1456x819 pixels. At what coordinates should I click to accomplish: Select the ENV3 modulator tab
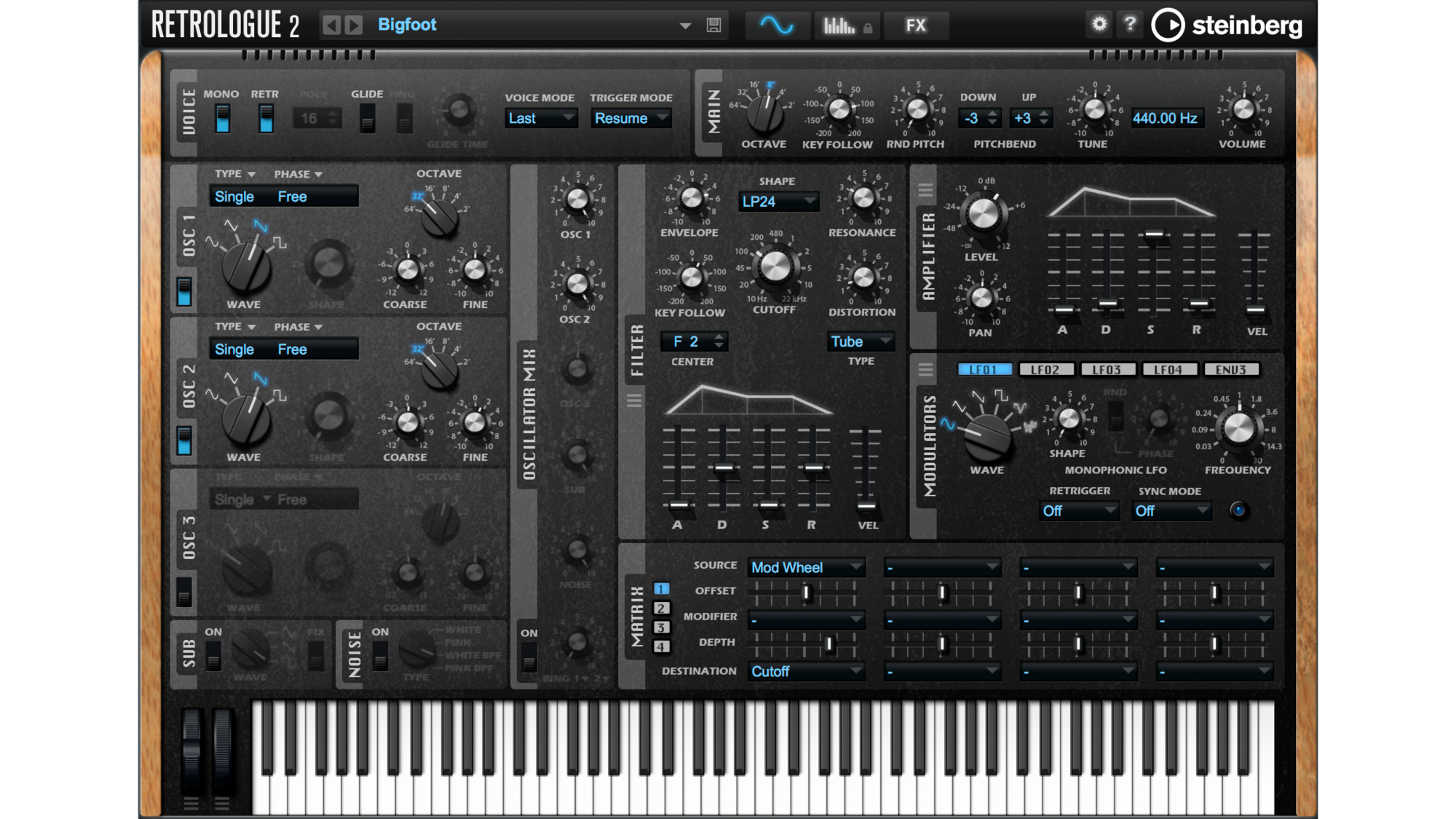point(1230,370)
